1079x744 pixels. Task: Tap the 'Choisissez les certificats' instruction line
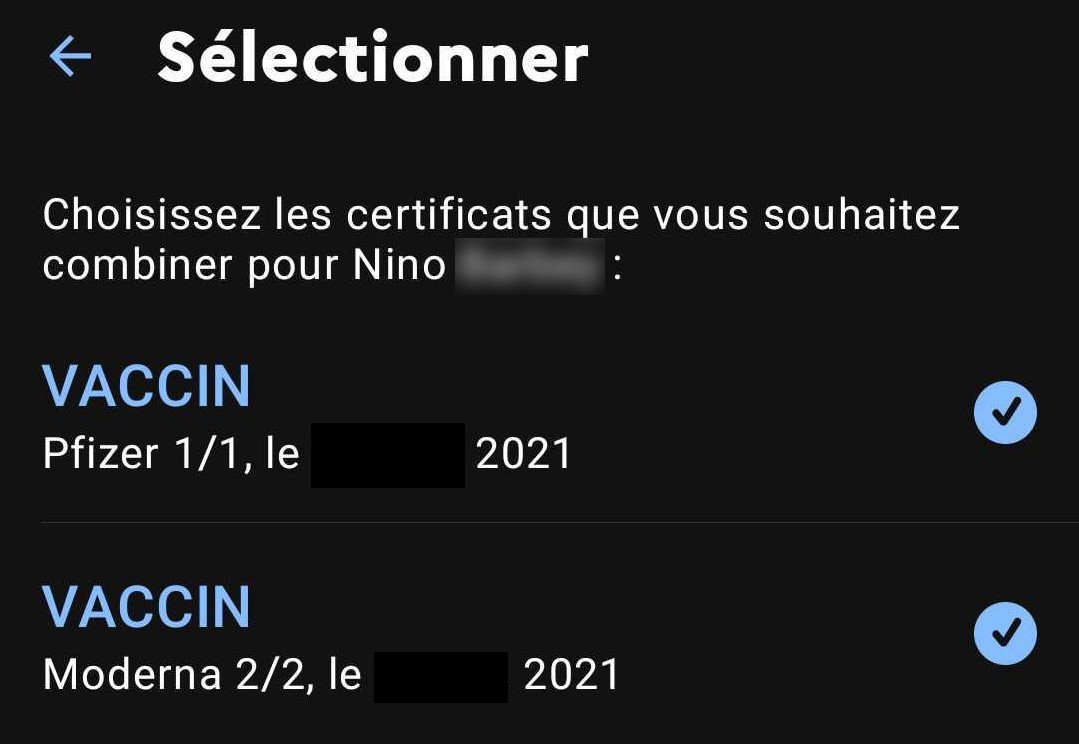(x=501, y=215)
